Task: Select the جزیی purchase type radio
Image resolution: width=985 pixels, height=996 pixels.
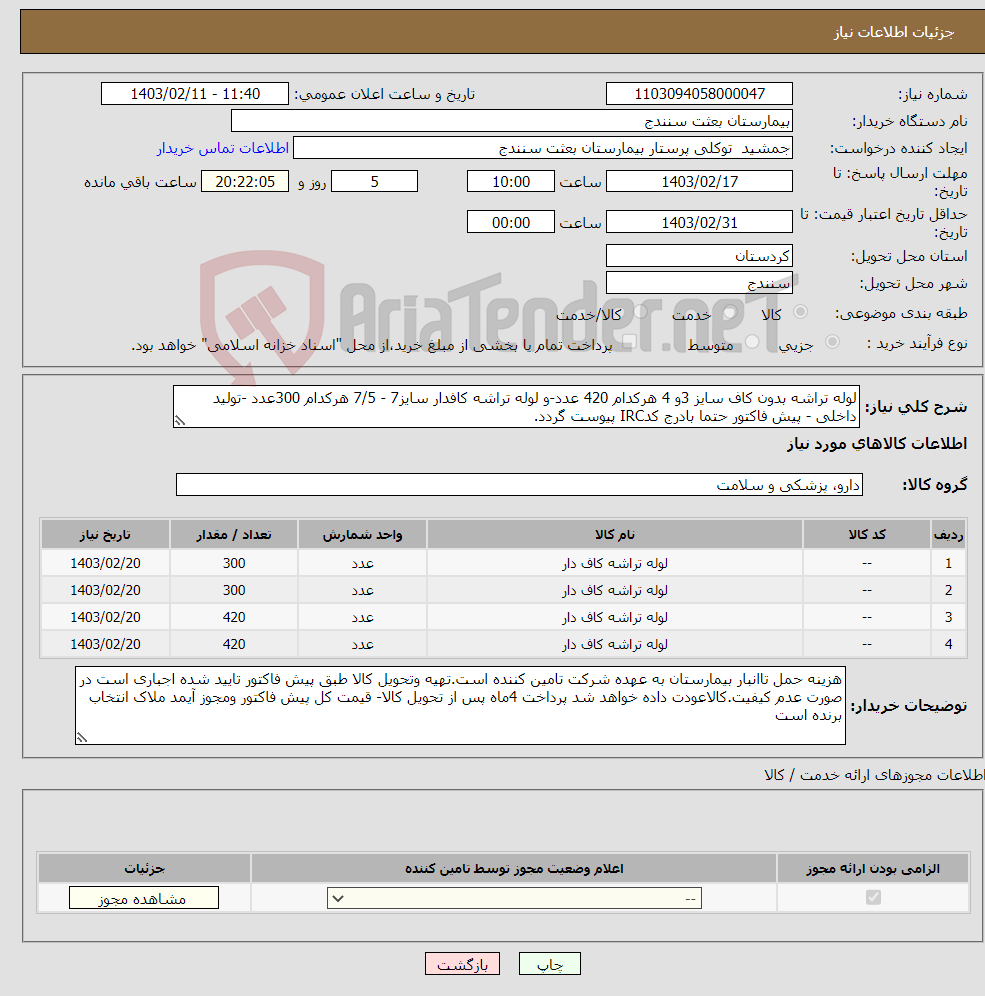Action: 832,342
